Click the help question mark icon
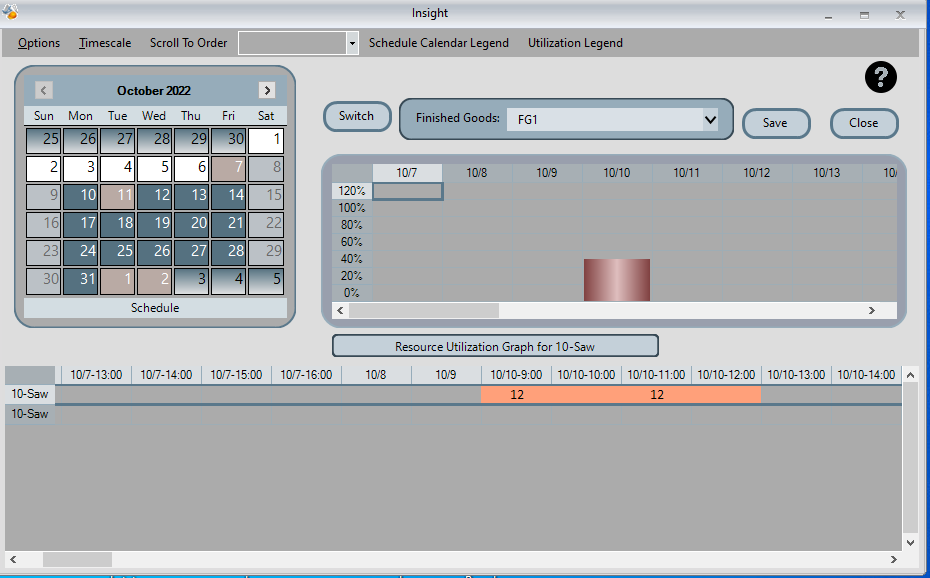Screen dimensions: 930x578 pyautogui.click(x=880, y=77)
